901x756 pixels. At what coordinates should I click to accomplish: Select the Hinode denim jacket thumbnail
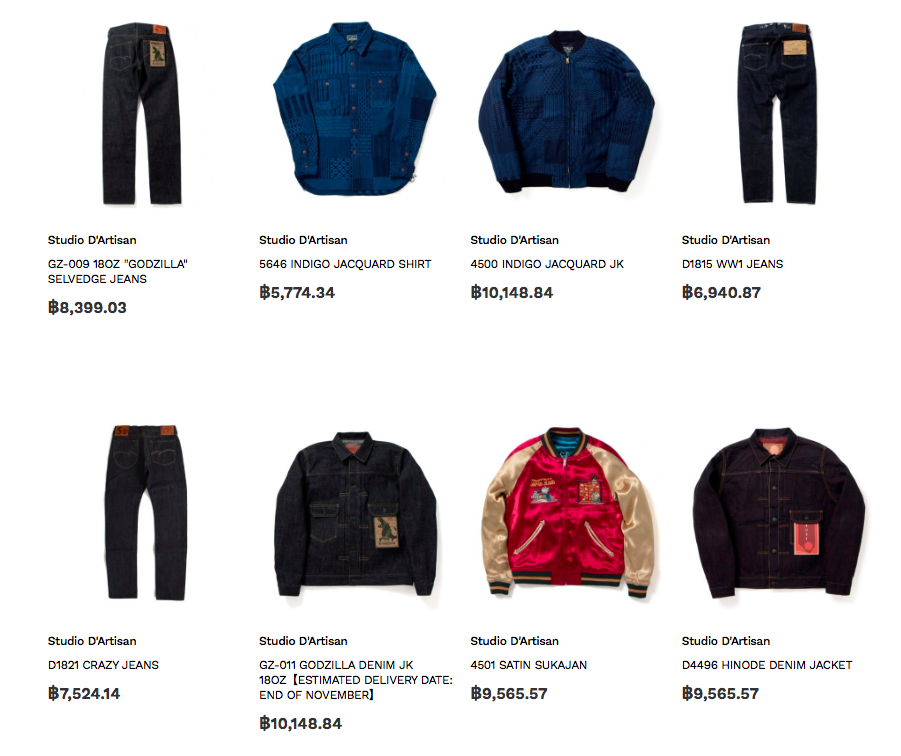pos(779,512)
